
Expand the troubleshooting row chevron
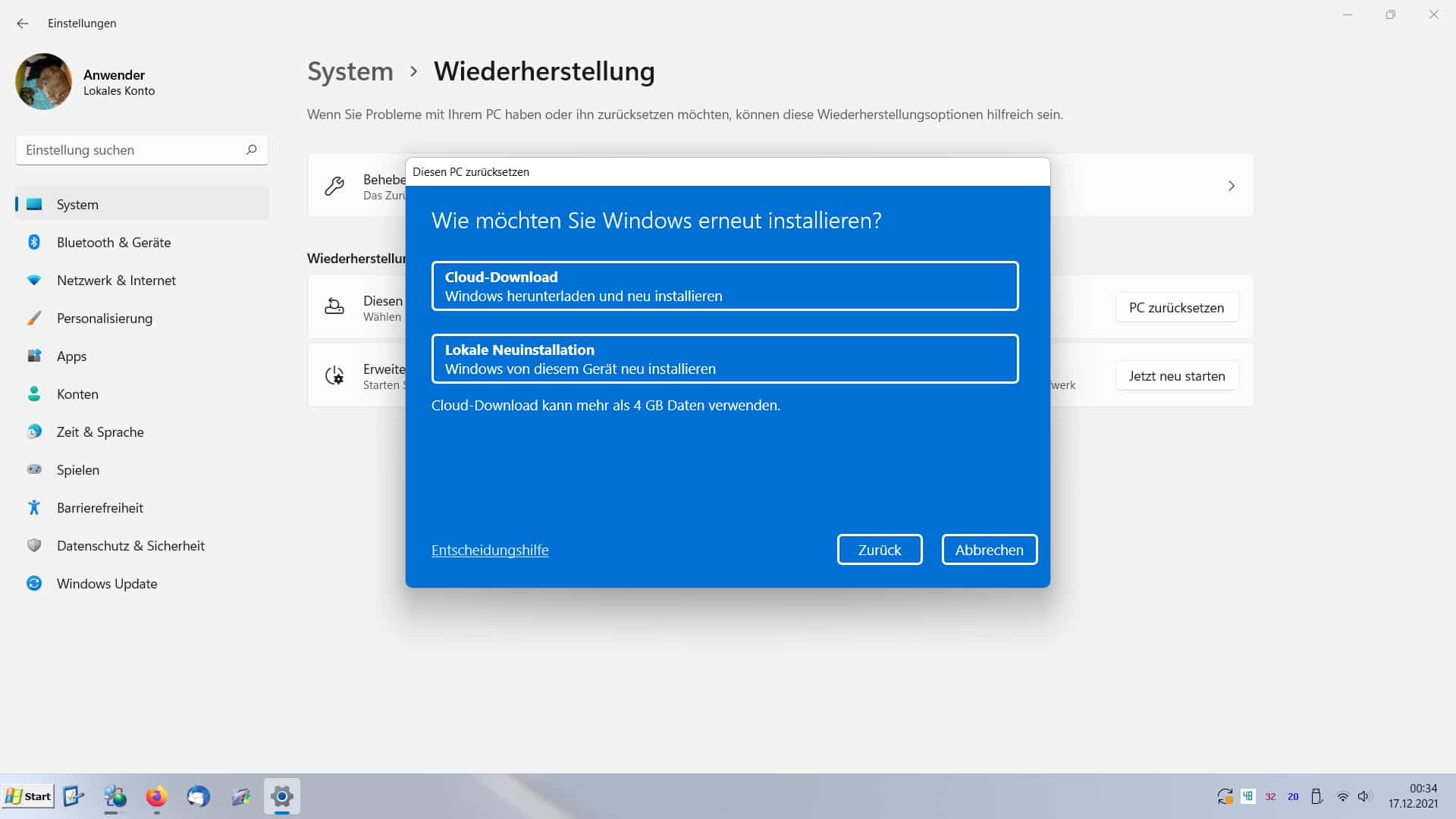coord(1231,186)
